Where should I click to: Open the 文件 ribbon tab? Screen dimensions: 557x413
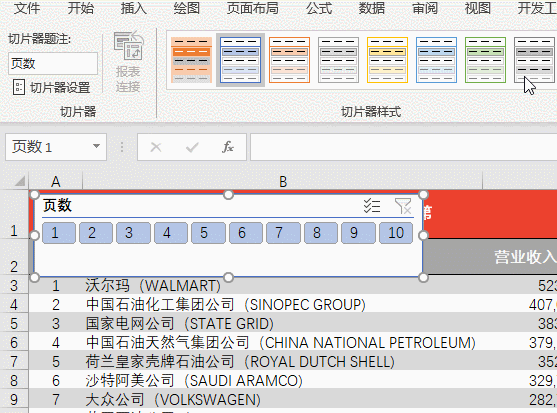coord(27,8)
